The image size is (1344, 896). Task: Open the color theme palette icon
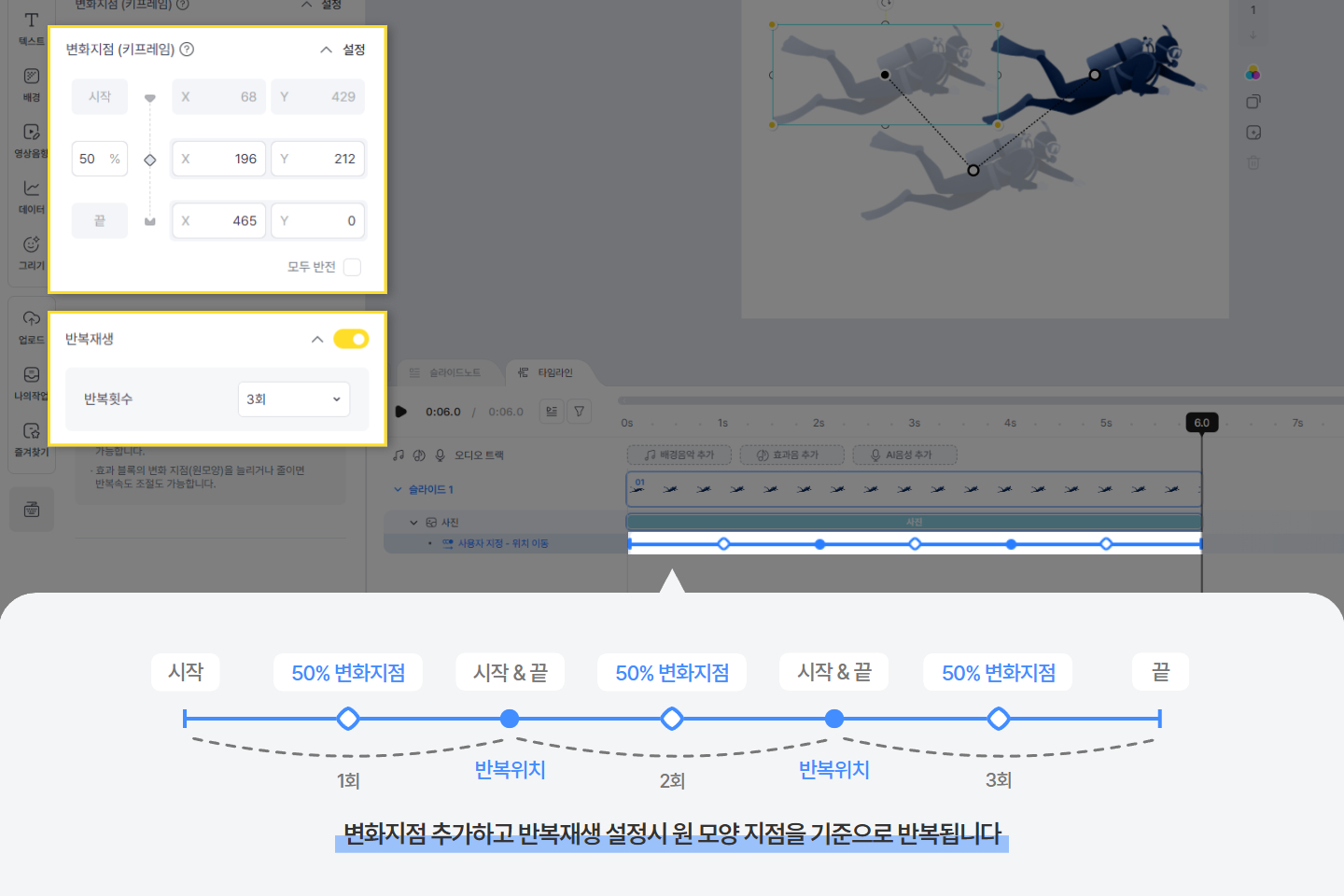point(1253,73)
